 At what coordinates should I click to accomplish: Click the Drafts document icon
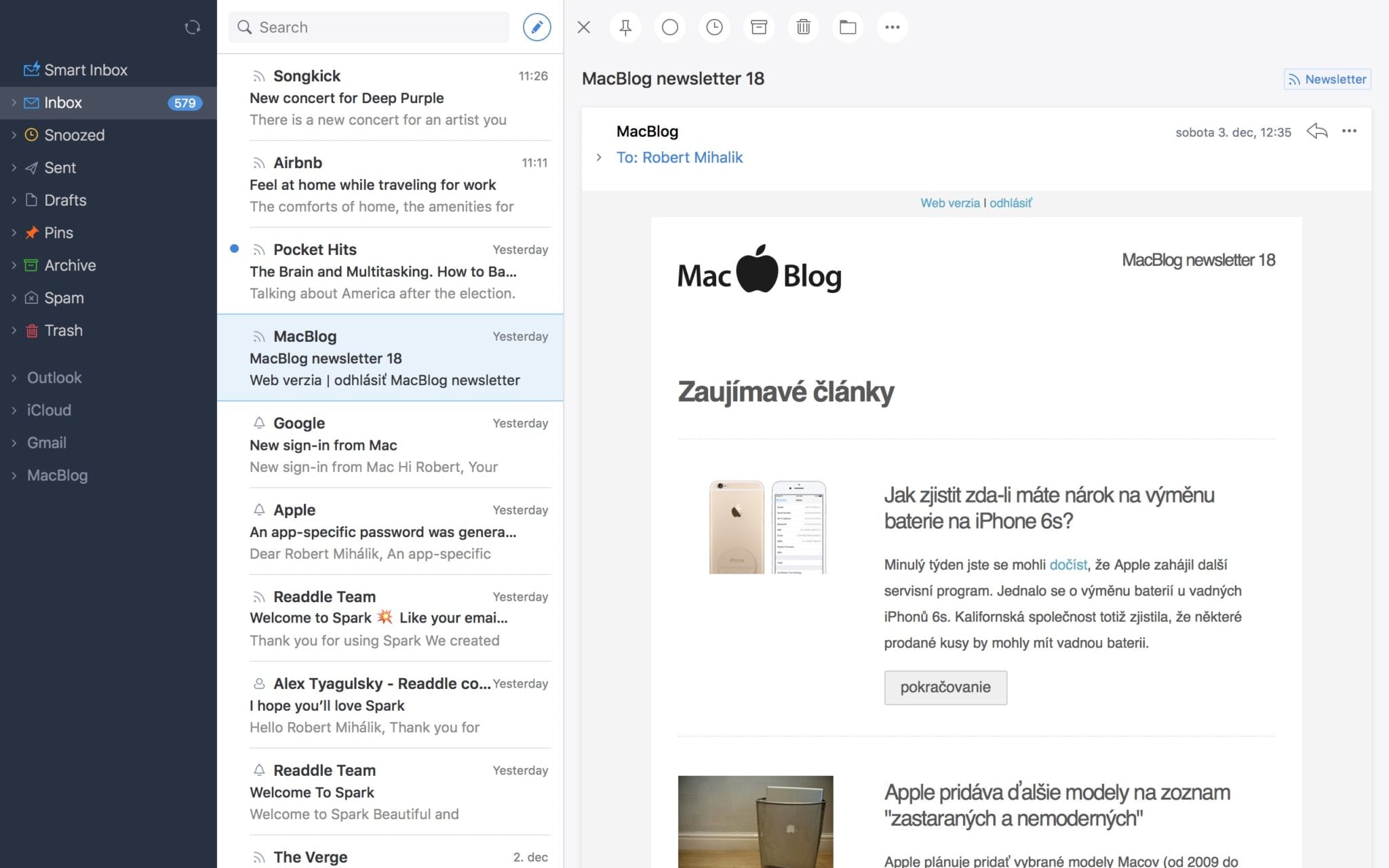(x=31, y=199)
